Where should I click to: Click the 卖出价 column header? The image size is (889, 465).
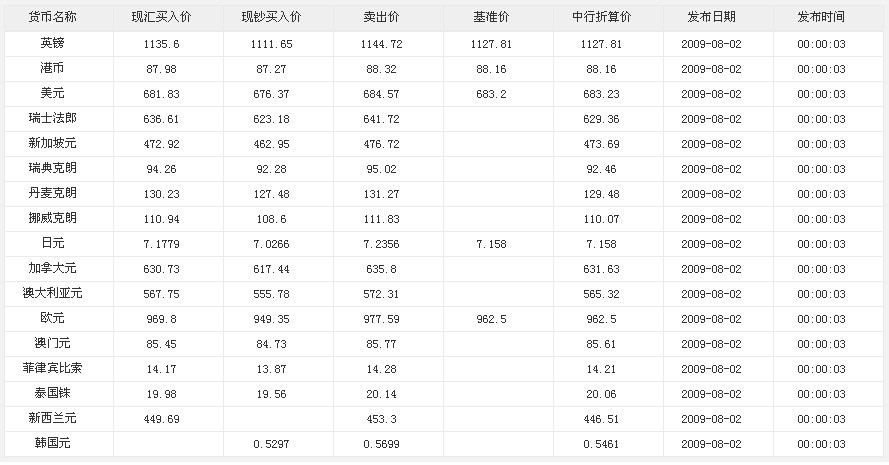[x=381, y=18]
